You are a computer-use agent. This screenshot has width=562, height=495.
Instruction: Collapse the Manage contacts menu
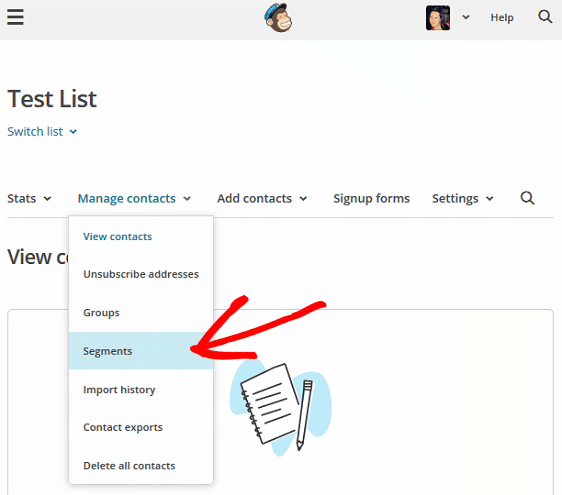point(134,198)
